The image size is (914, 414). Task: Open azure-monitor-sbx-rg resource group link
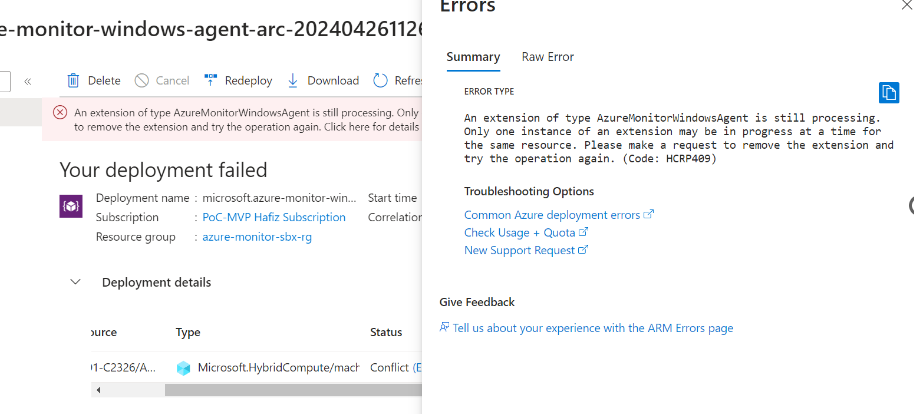pos(257,237)
